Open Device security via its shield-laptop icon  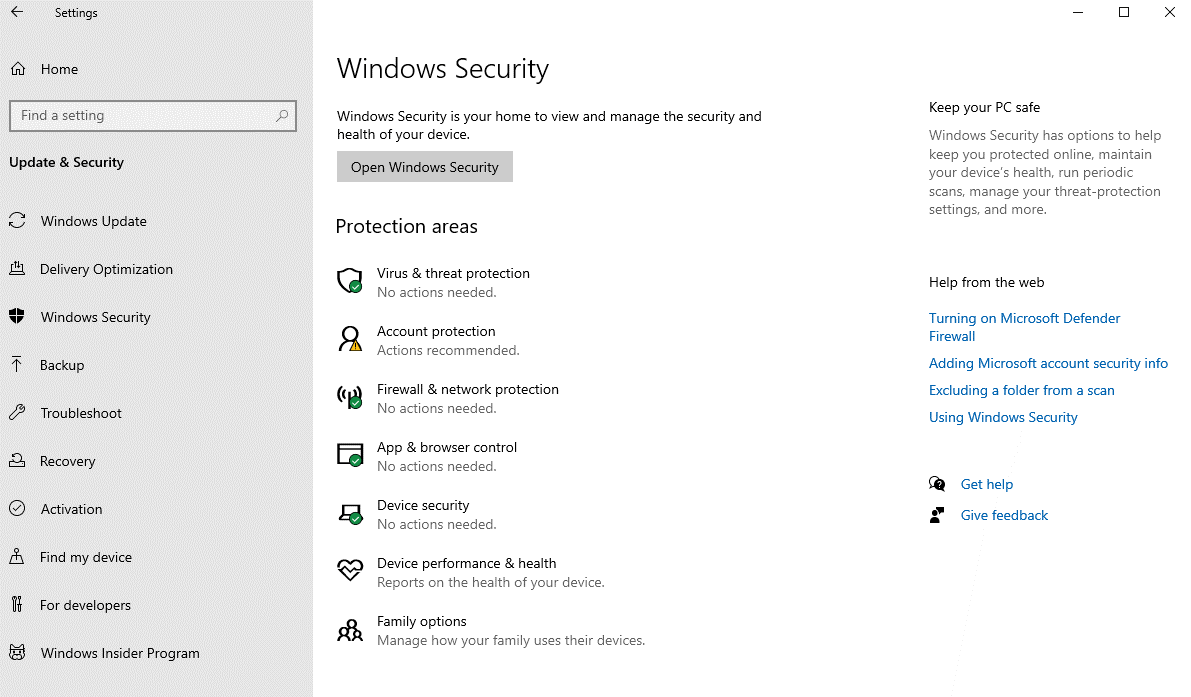349,513
